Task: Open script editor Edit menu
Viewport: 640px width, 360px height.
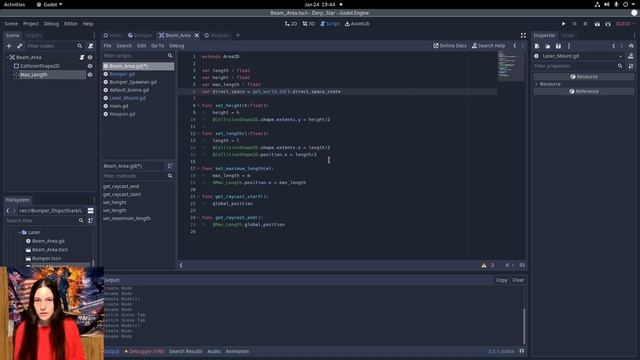Action: [141, 46]
